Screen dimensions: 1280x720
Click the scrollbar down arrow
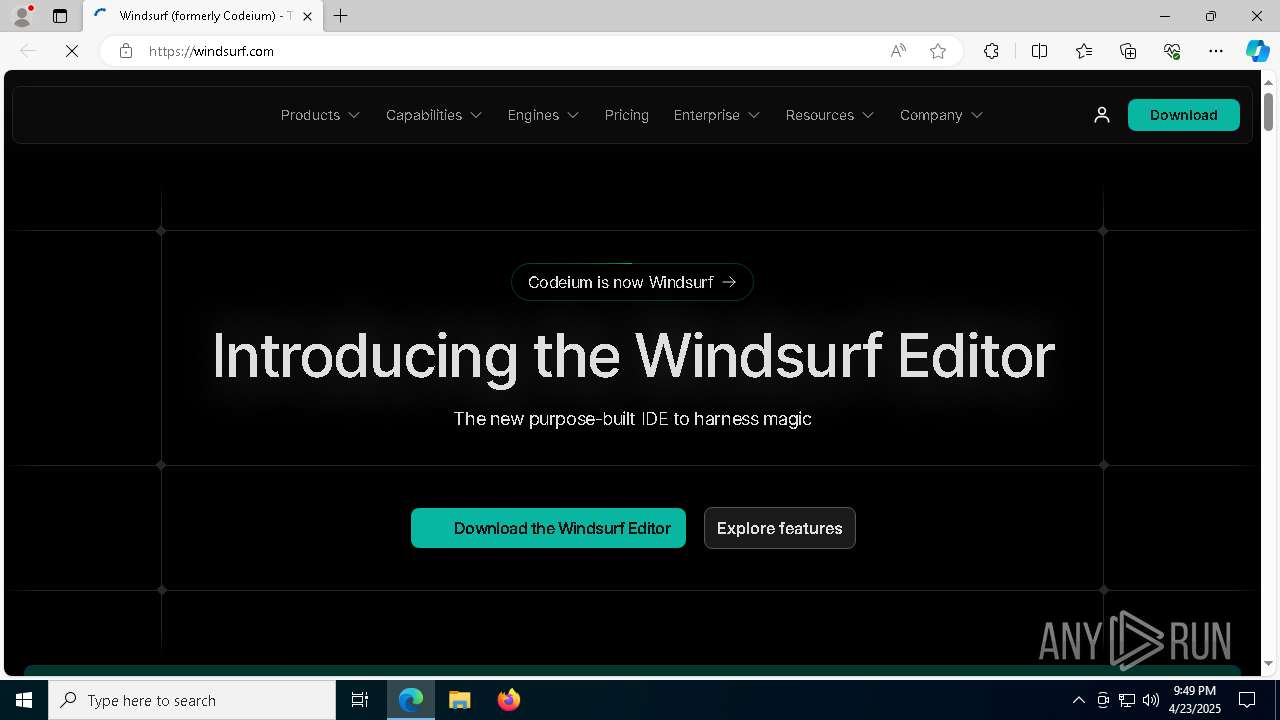click(1268, 663)
